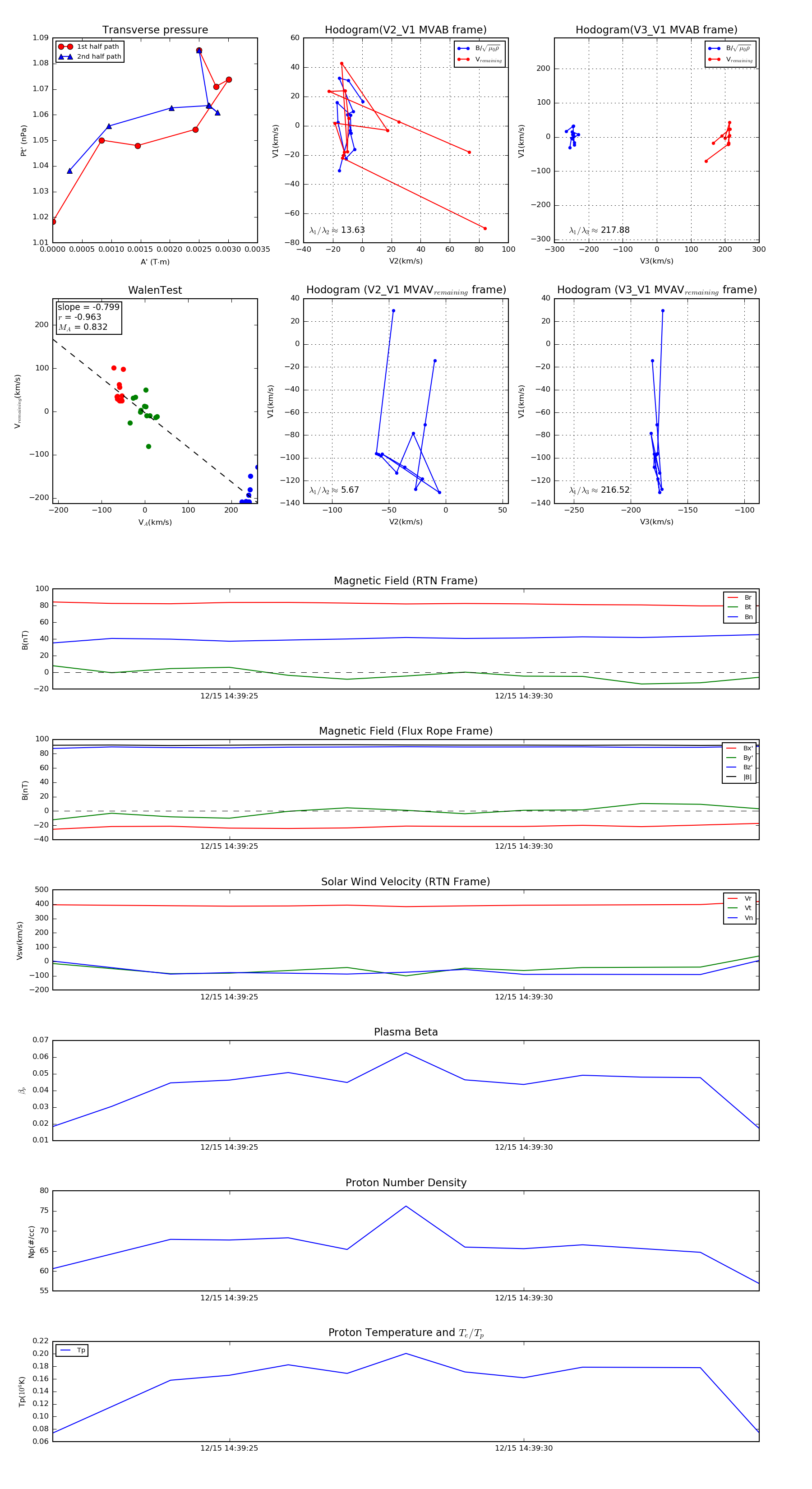Click the 14:39:25 tick under Plasma Beta
Image resolution: width=812 pixels, height=1489 pixels.
(229, 1147)
